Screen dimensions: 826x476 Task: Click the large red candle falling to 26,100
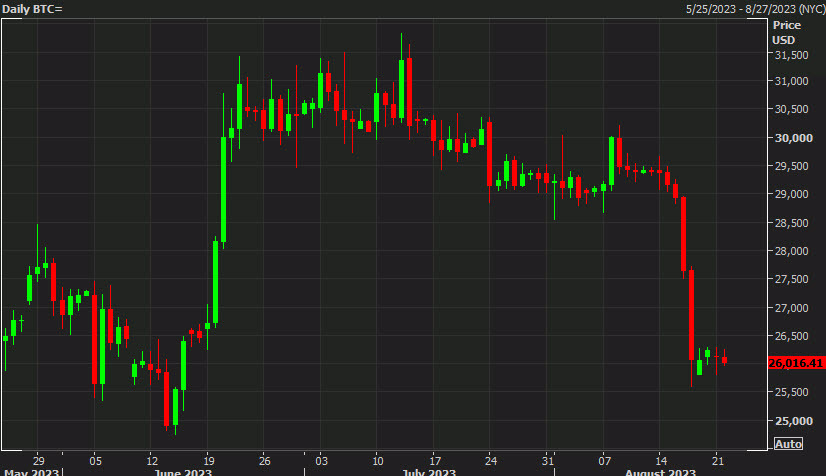[691, 315]
